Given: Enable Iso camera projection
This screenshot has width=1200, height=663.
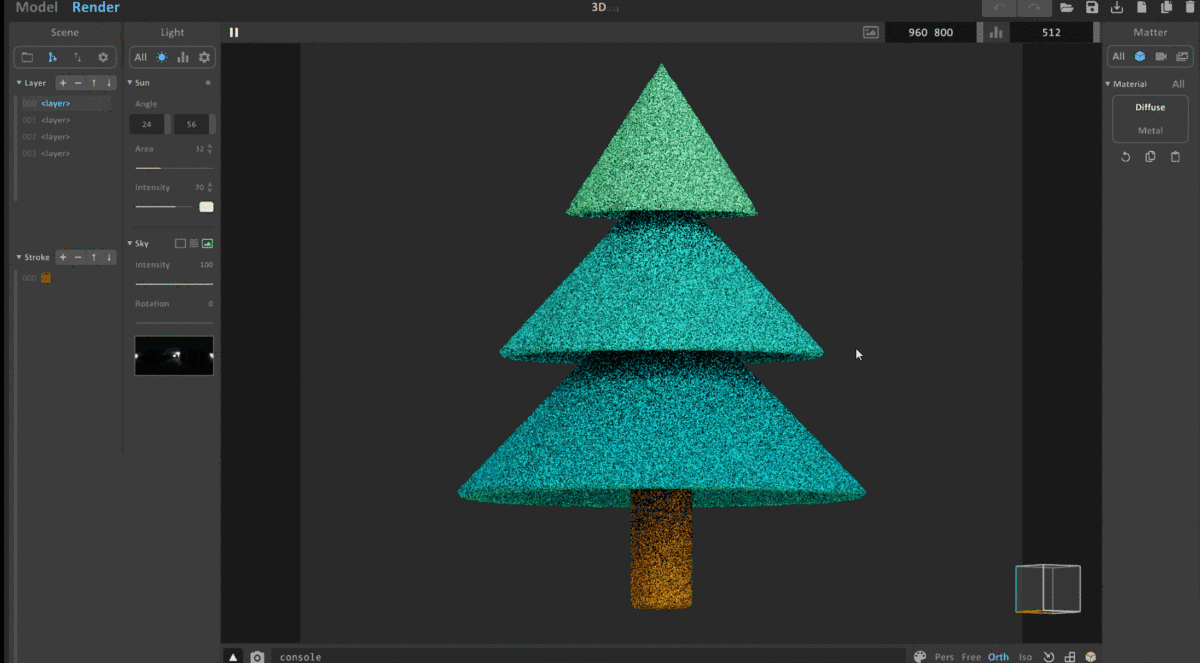Looking at the screenshot, I should click(x=1025, y=657).
